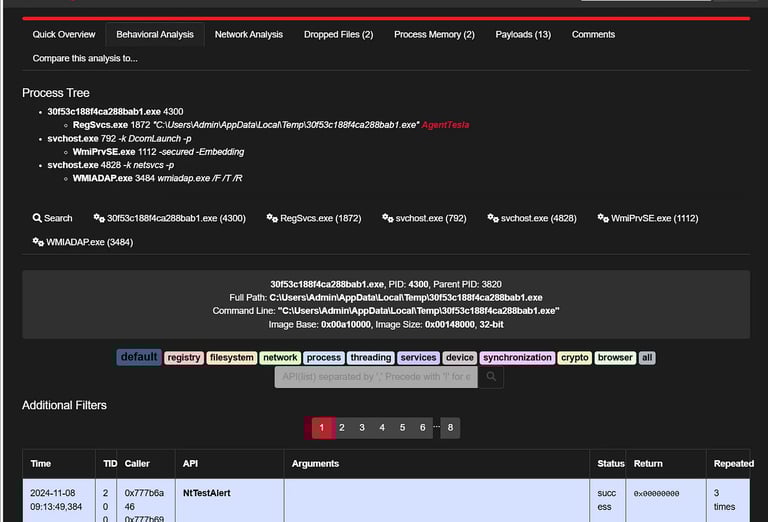This screenshot has width=768, height=522.
Task: Click gears icon beside WmiPrvSE.exe (1112)
Action: (603, 218)
